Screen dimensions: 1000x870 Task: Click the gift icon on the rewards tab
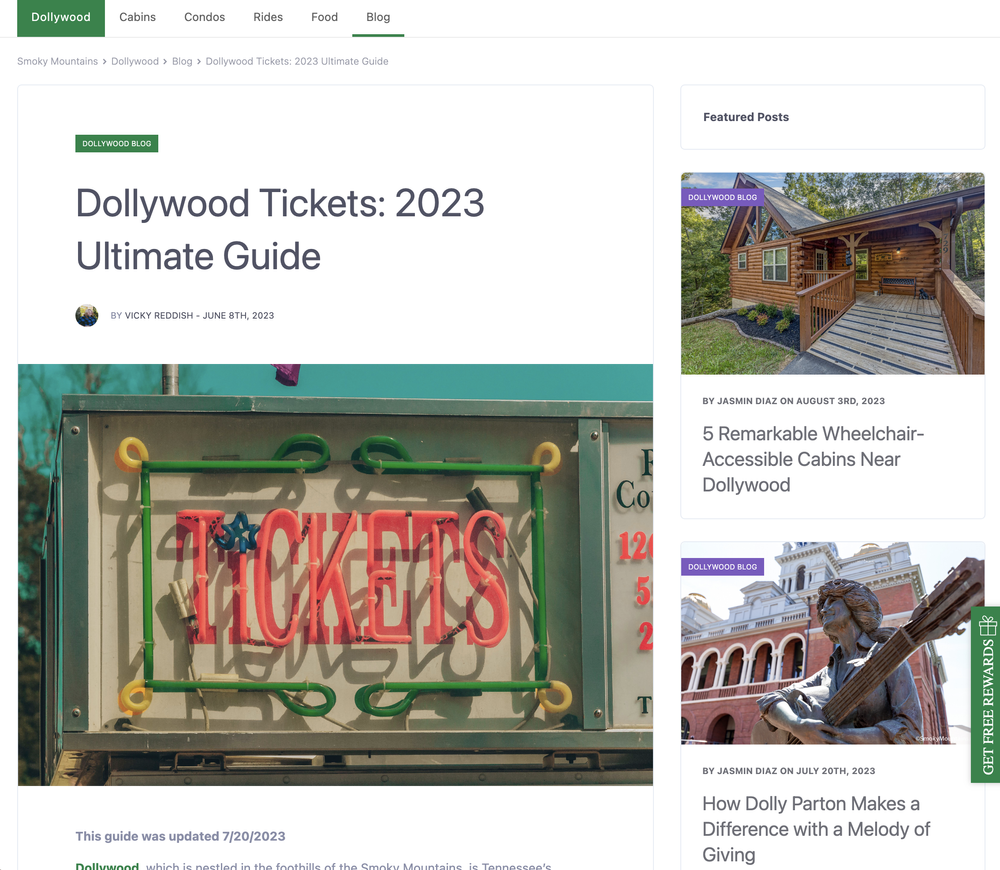point(987,625)
